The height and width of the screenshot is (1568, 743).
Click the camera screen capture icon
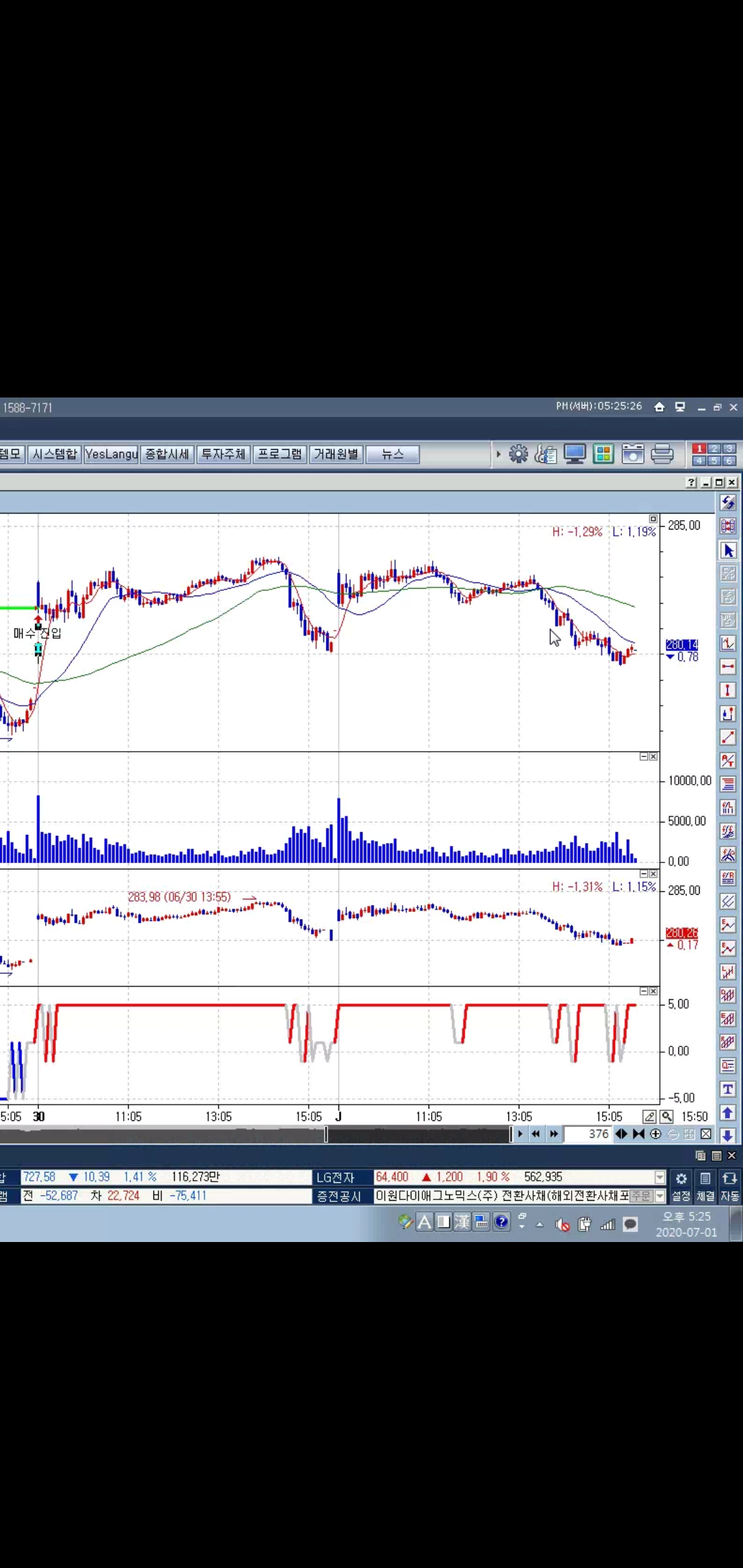click(632, 454)
